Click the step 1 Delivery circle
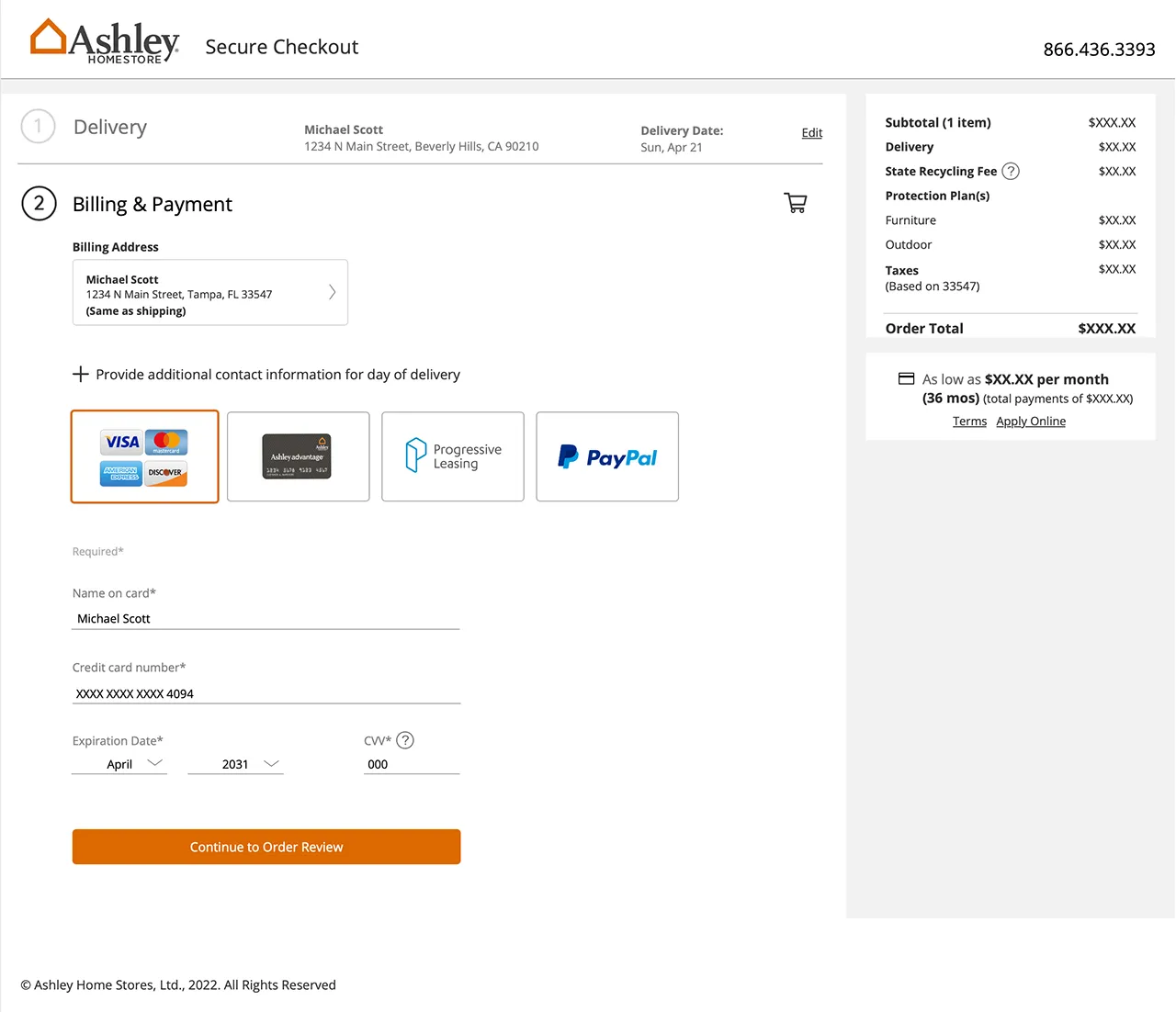1176x1012 pixels. pyautogui.click(x=38, y=127)
